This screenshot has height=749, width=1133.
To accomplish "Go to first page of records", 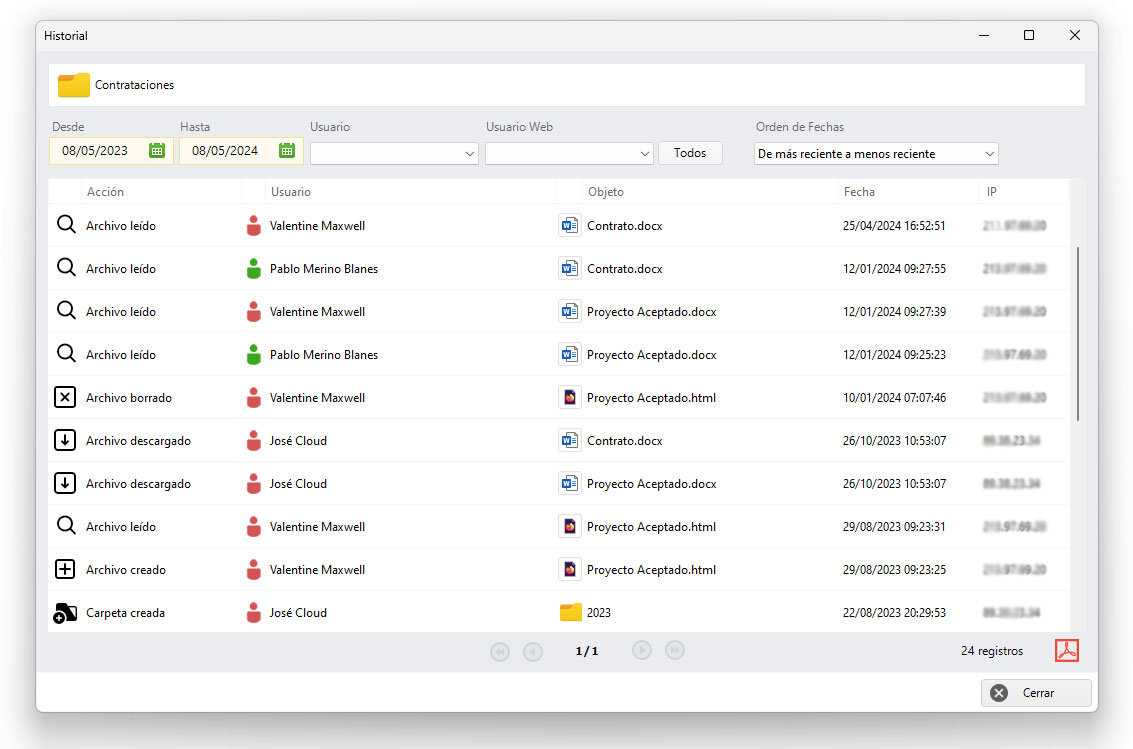I will point(499,651).
